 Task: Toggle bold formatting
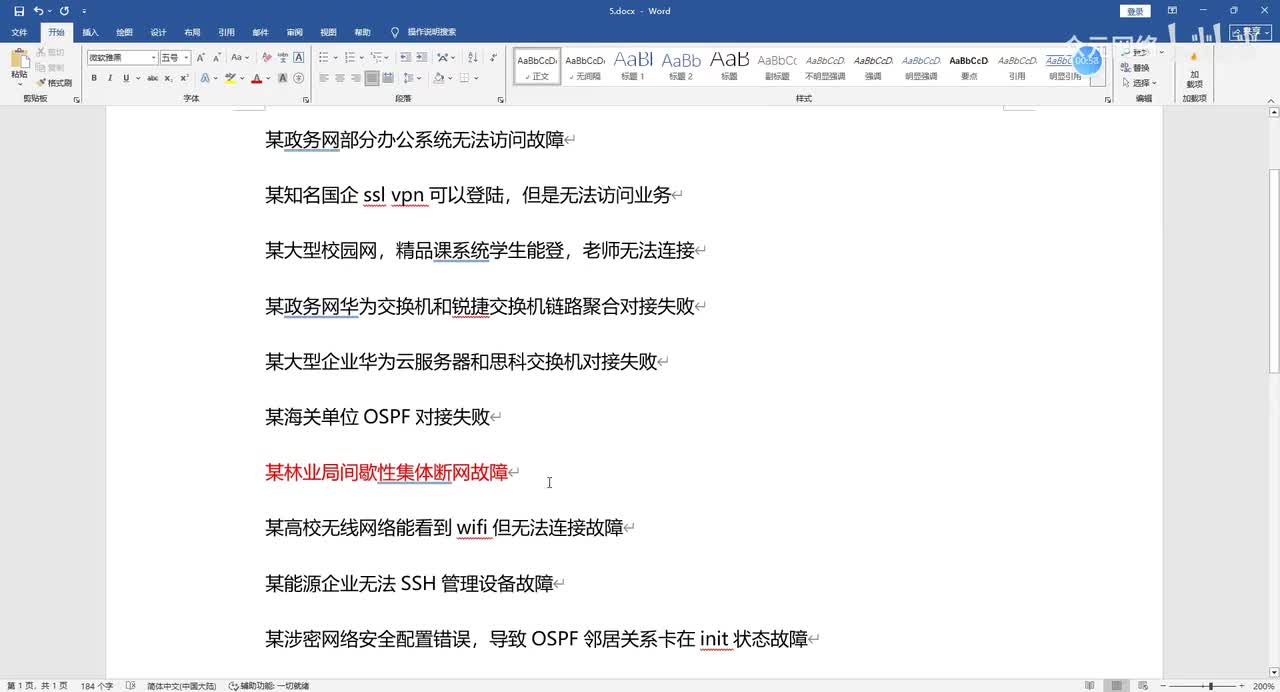point(94,78)
